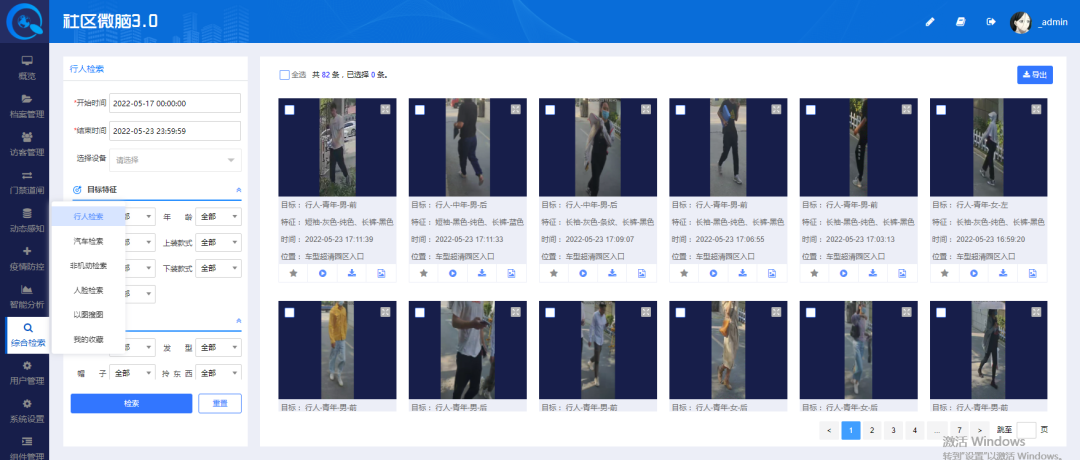Enlarge the 17:09:07 snapshot with fullscreen icon
The image size is (1080, 460).
coord(645,109)
